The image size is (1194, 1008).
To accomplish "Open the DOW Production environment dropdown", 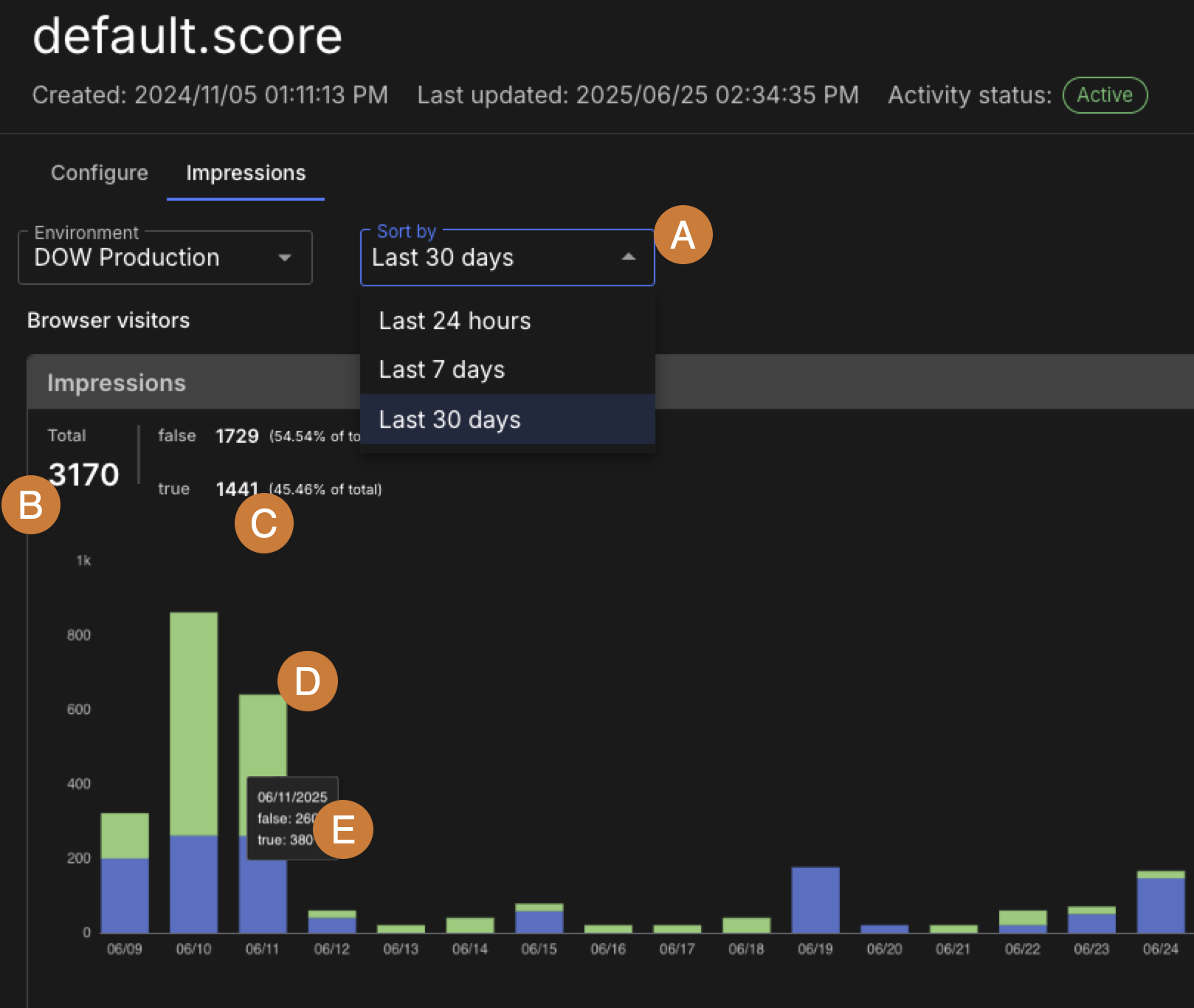I will (x=165, y=258).
